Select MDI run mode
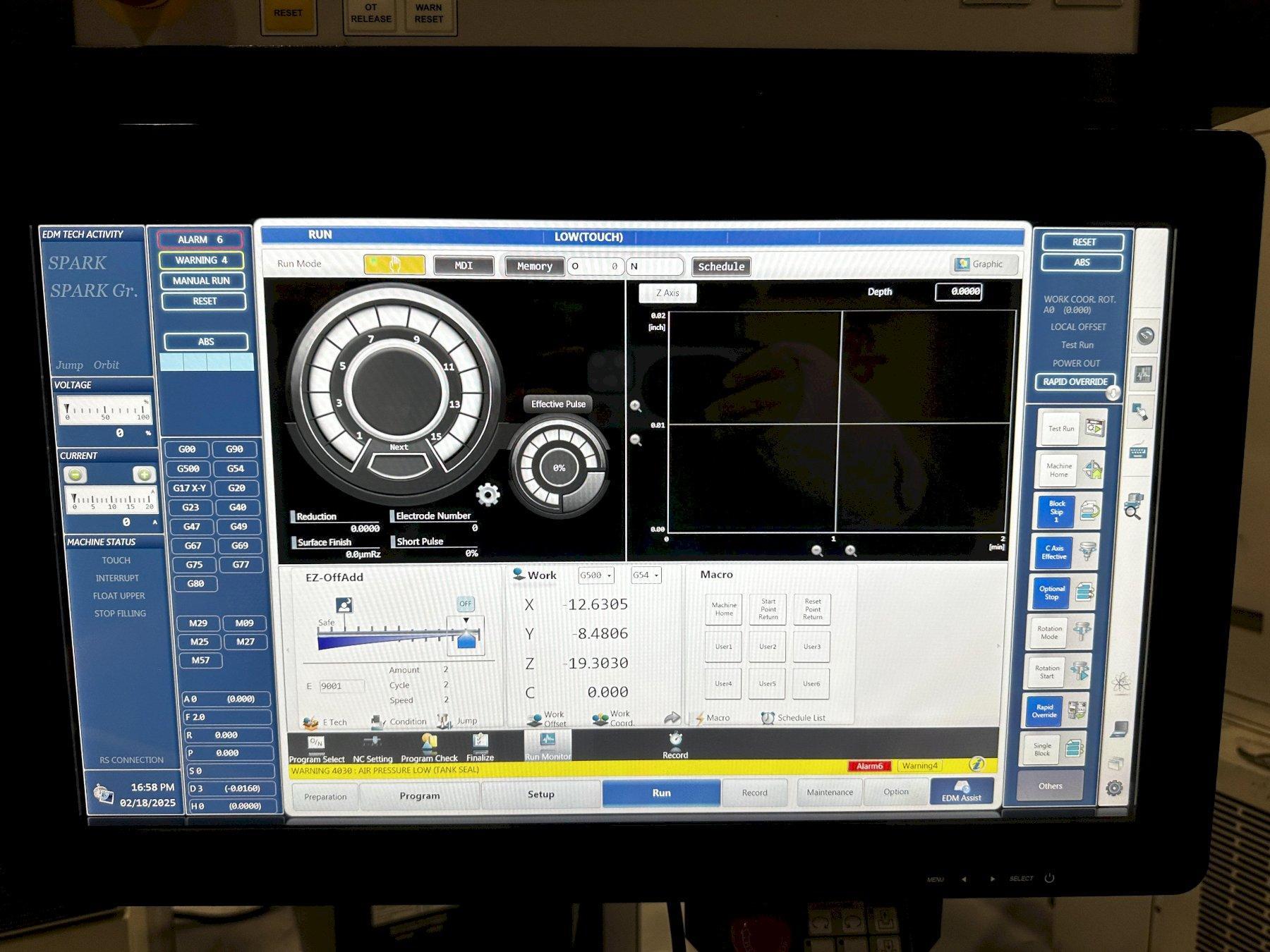 [464, 265]
